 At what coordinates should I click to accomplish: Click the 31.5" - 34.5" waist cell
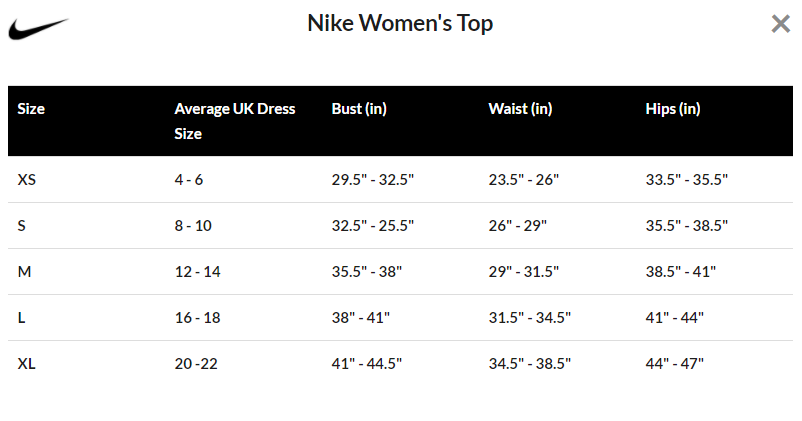pyautogui.click(x=529, y=318)
